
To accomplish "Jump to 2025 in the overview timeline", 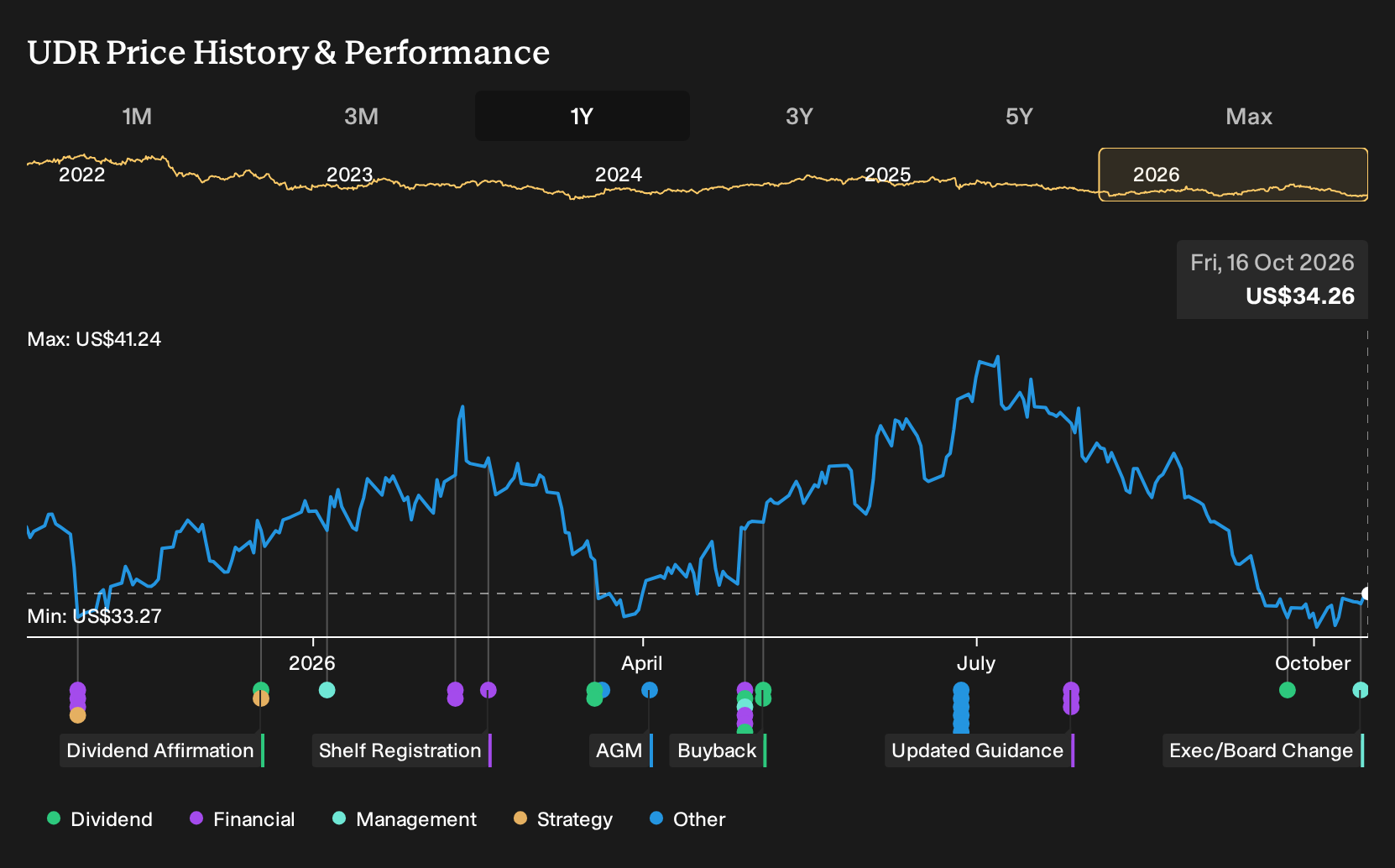I will 888,175.
